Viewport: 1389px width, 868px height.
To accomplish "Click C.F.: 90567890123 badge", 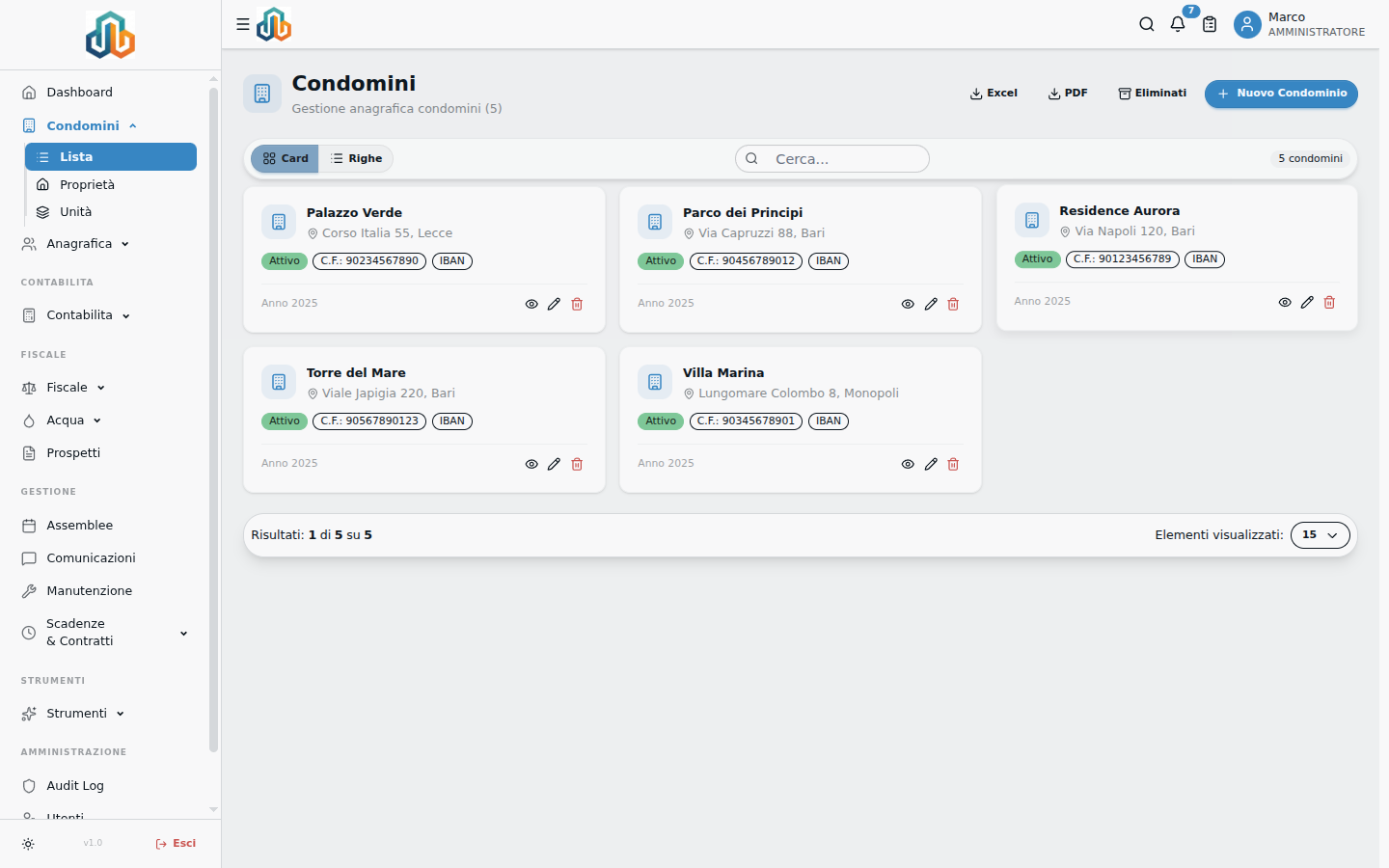I will (x=369, y=421).
